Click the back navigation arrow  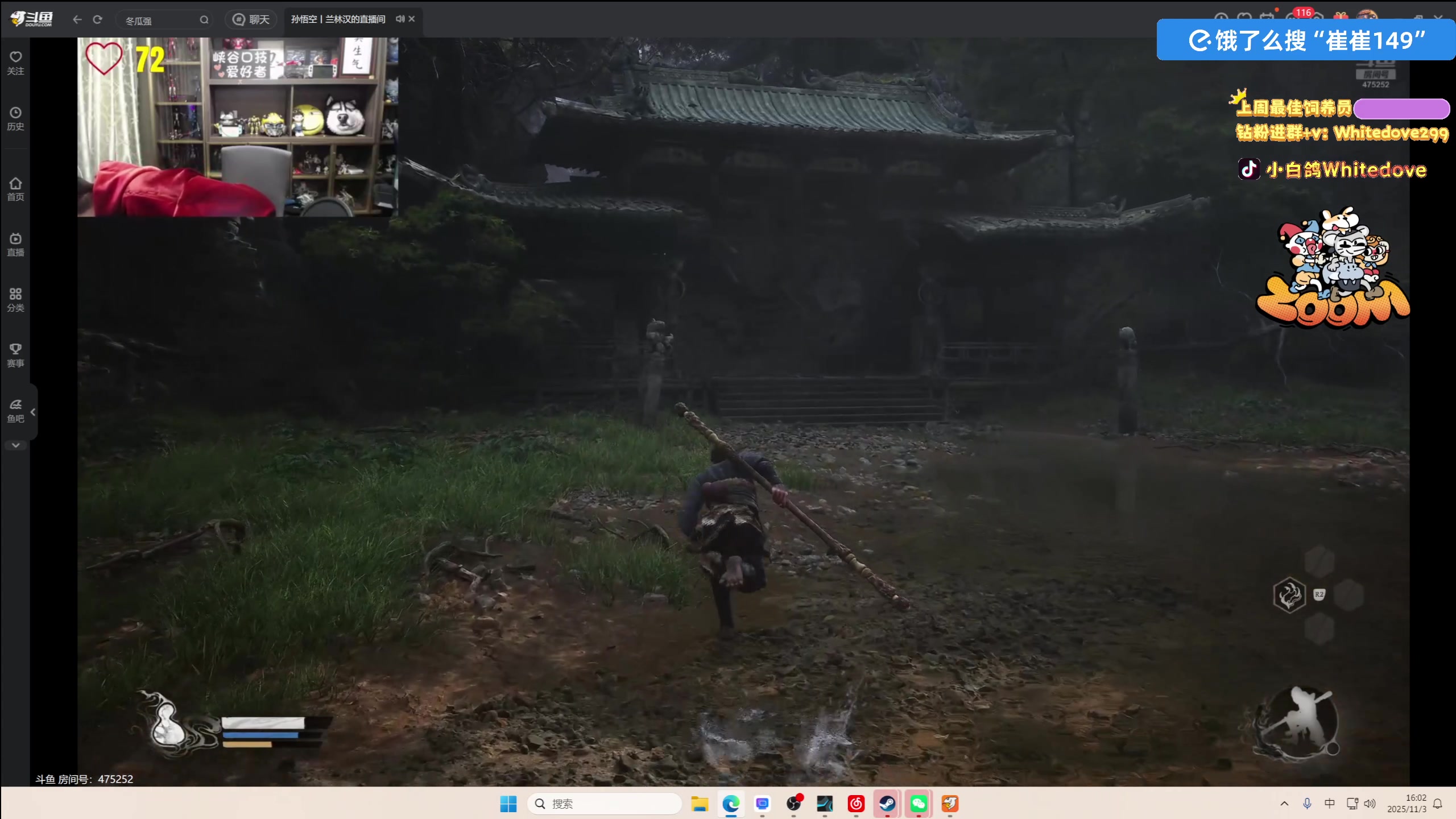[x=77, y=19]
